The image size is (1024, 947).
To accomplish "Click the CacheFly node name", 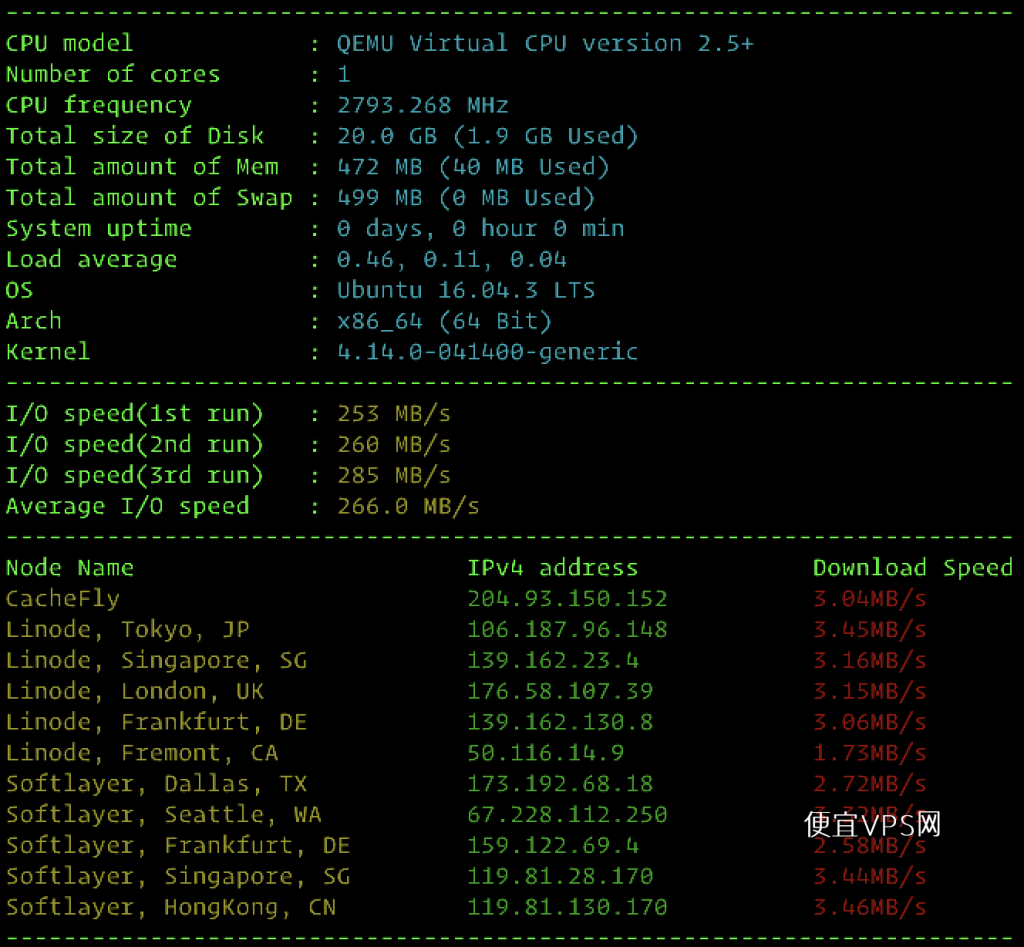I will [63, 599].
